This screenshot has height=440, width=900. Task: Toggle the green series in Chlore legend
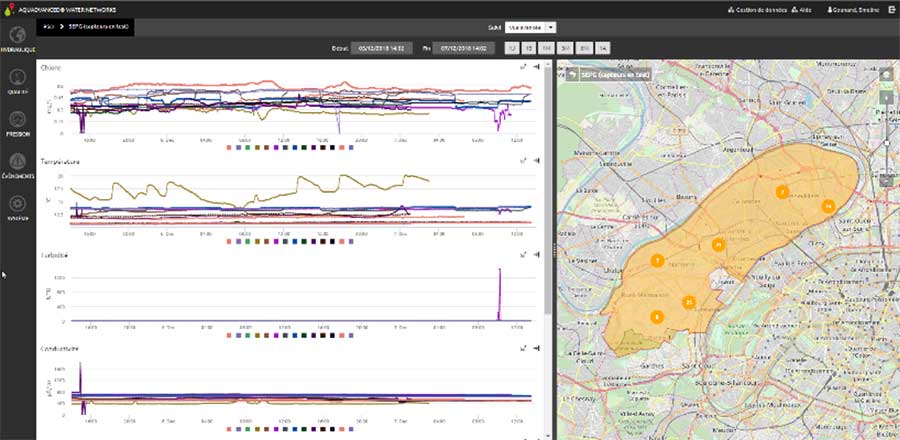pos(247,147)
